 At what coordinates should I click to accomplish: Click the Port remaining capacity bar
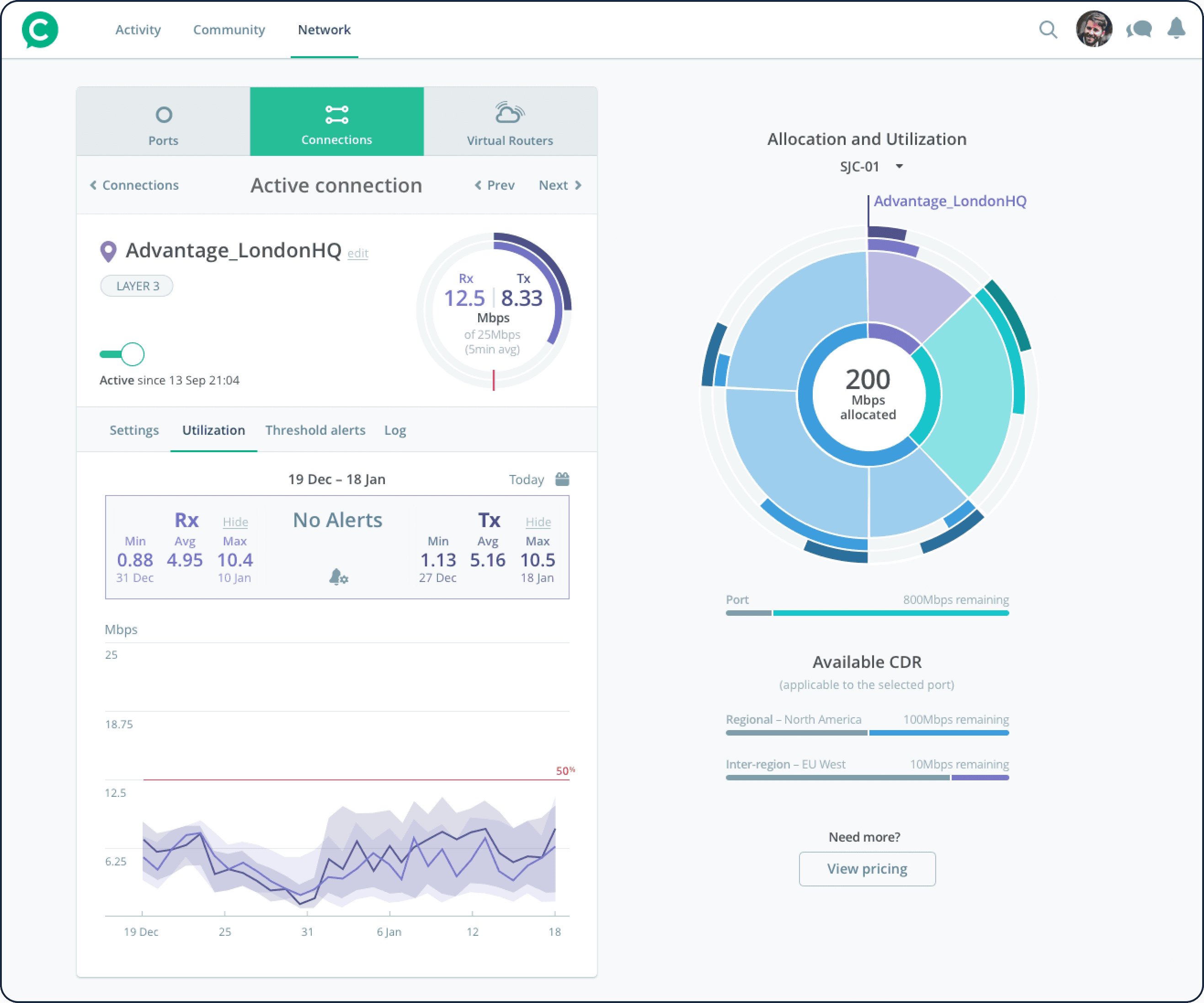[867, 613]
